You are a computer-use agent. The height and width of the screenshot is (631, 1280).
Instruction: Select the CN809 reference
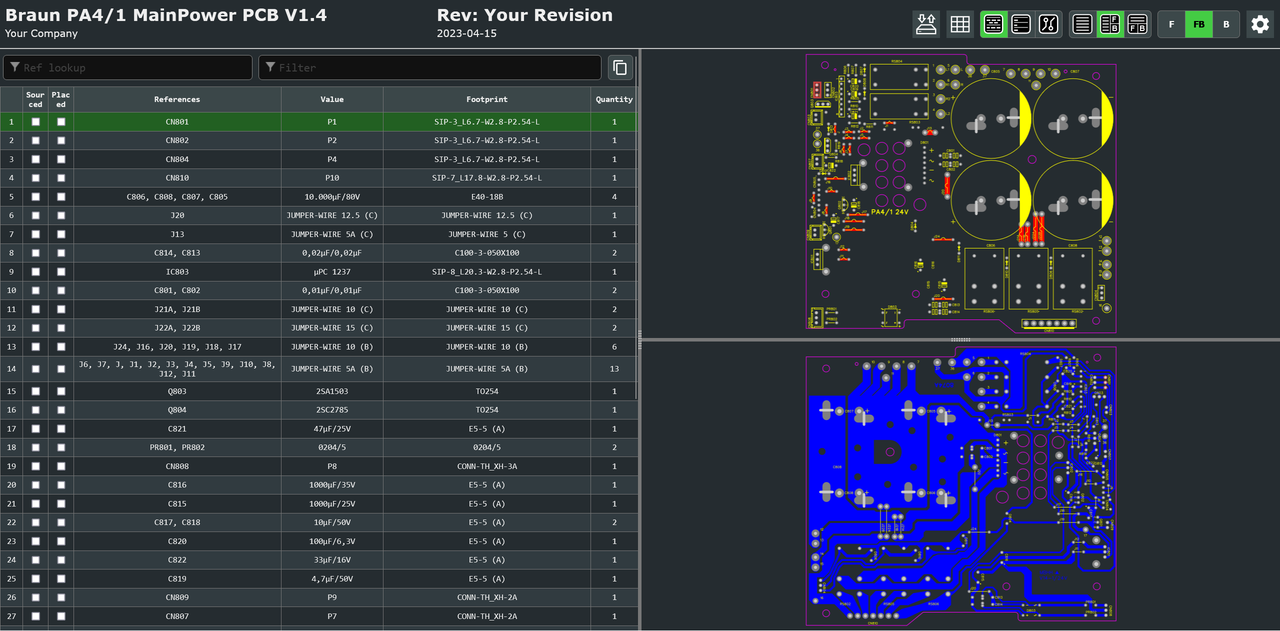click(177, 597)
